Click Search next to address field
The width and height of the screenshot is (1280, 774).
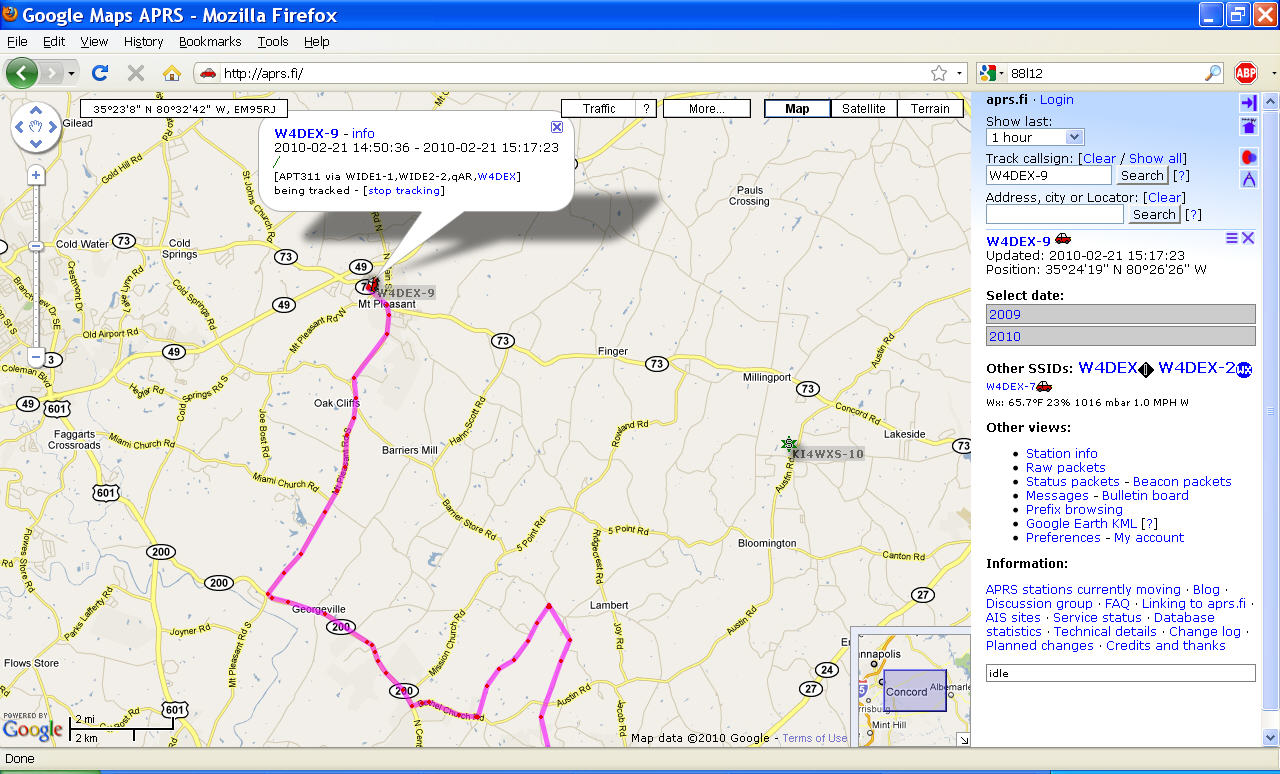click(1154, 214)
